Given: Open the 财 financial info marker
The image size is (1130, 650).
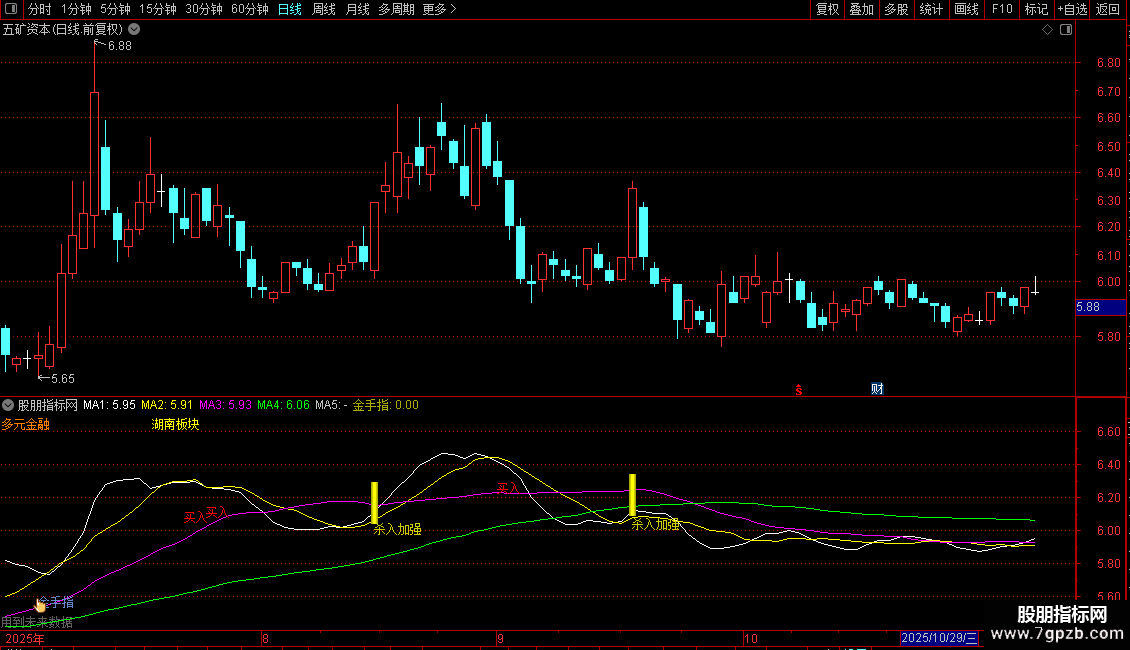Looking at the screenshot, I should (877, 389).
